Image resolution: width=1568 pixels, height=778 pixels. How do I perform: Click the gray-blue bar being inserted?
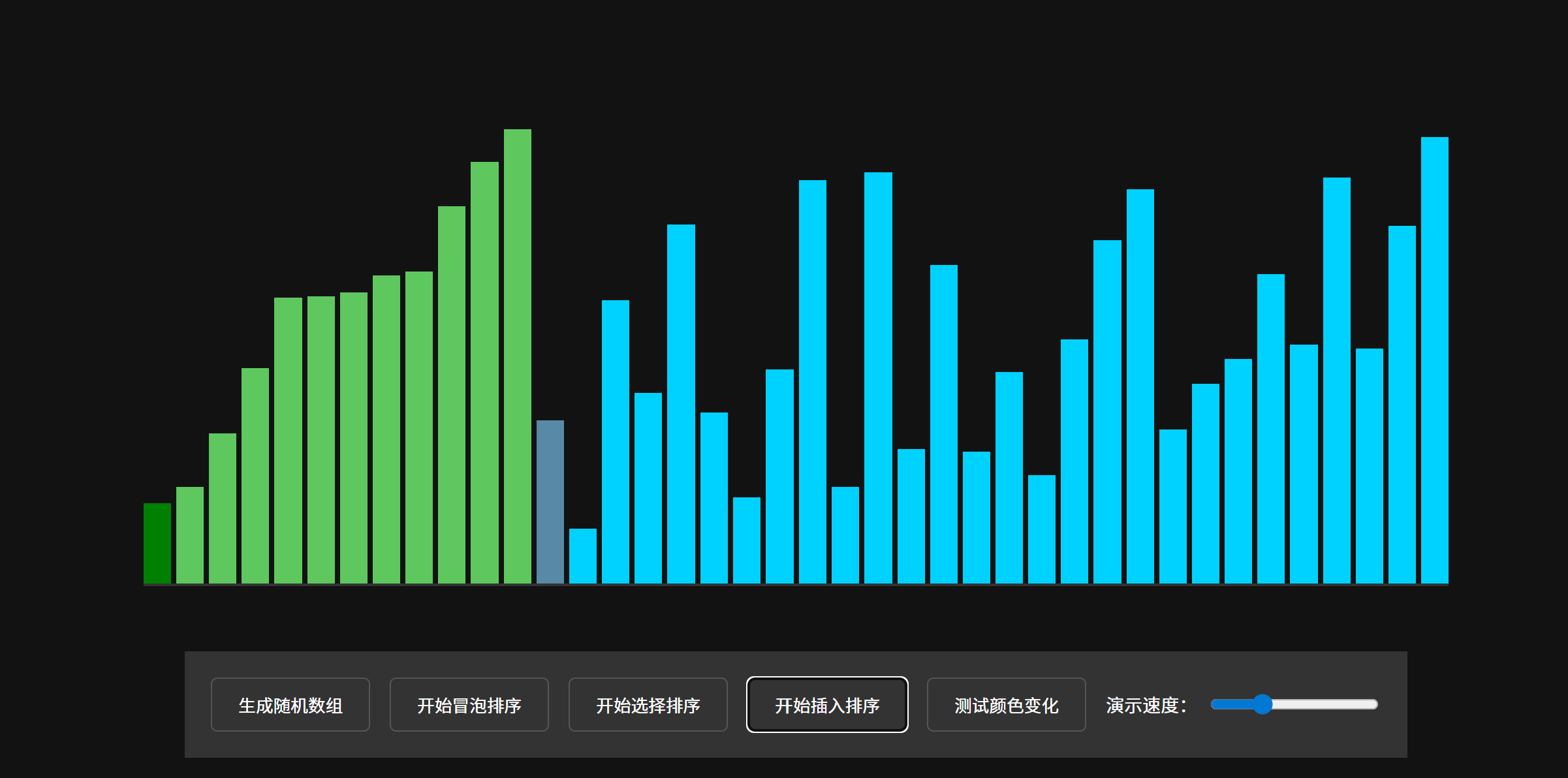[x=550, y=501]
